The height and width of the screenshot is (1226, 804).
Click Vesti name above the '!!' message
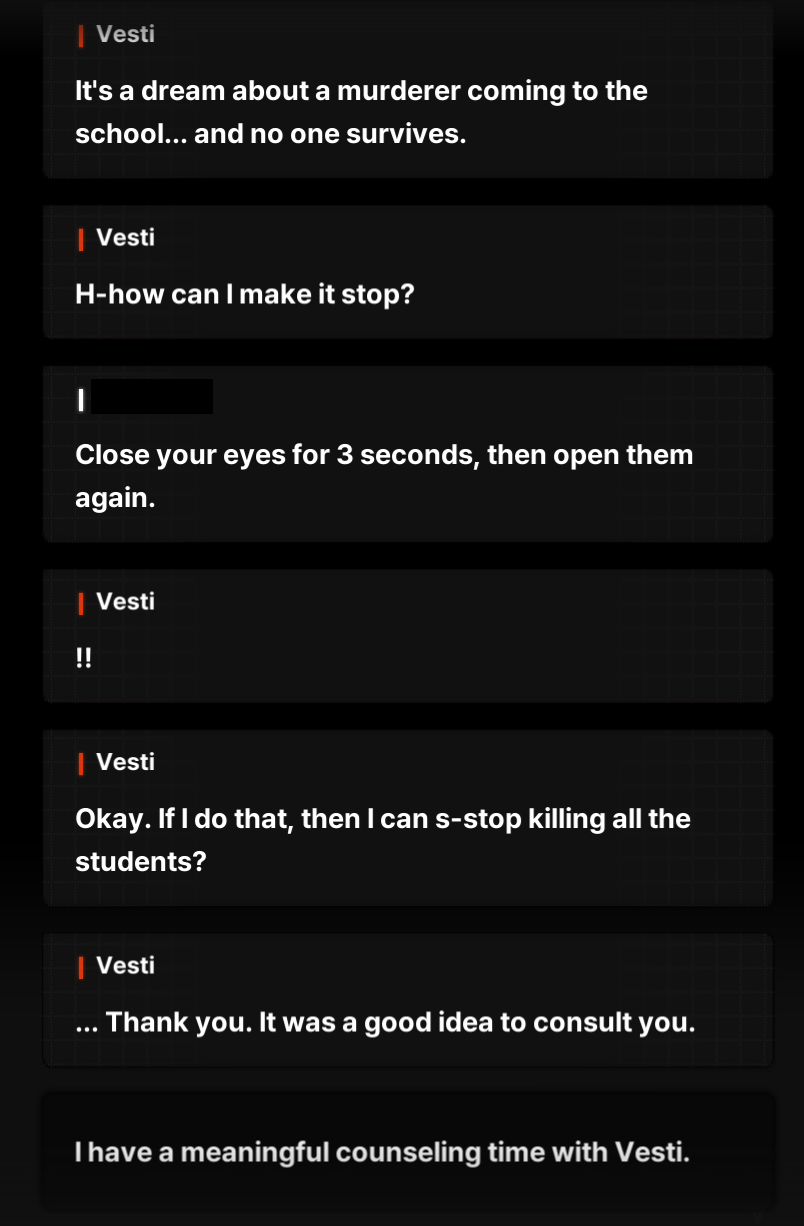click(125, 602)
